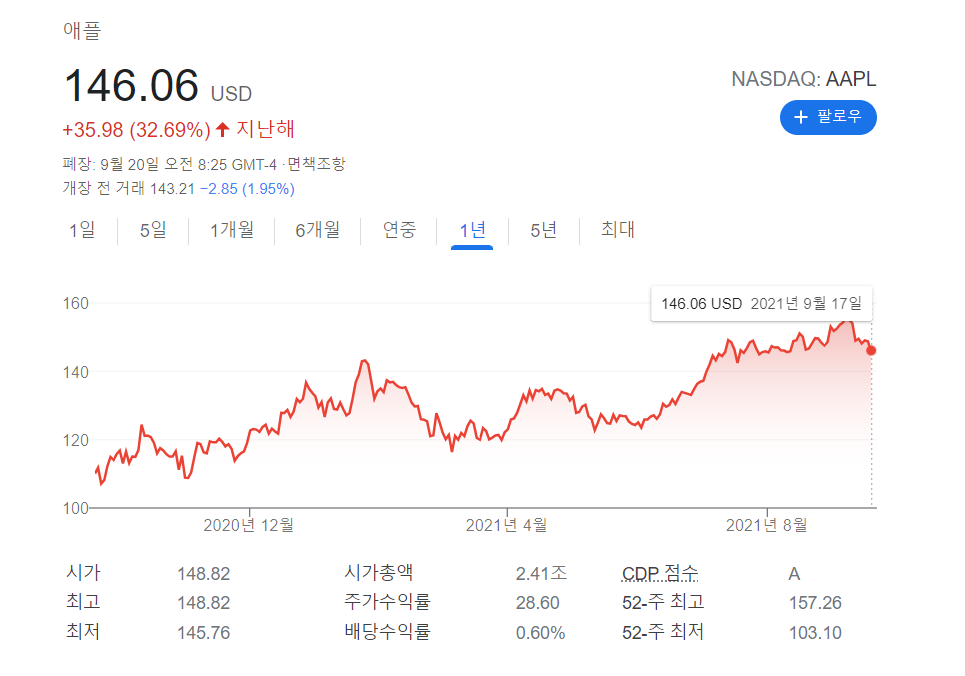Click the 배당수익률 value 0.60%
The width and height of the screenshot is (965, 676).
point(540,632)
